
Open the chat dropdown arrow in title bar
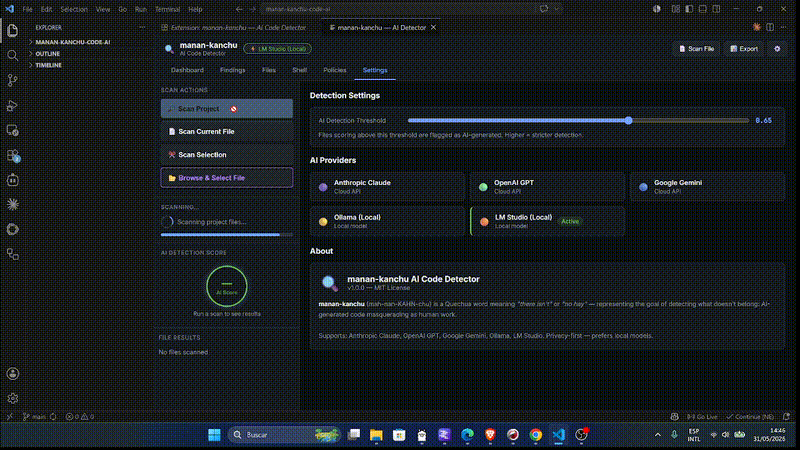(557, 9)
